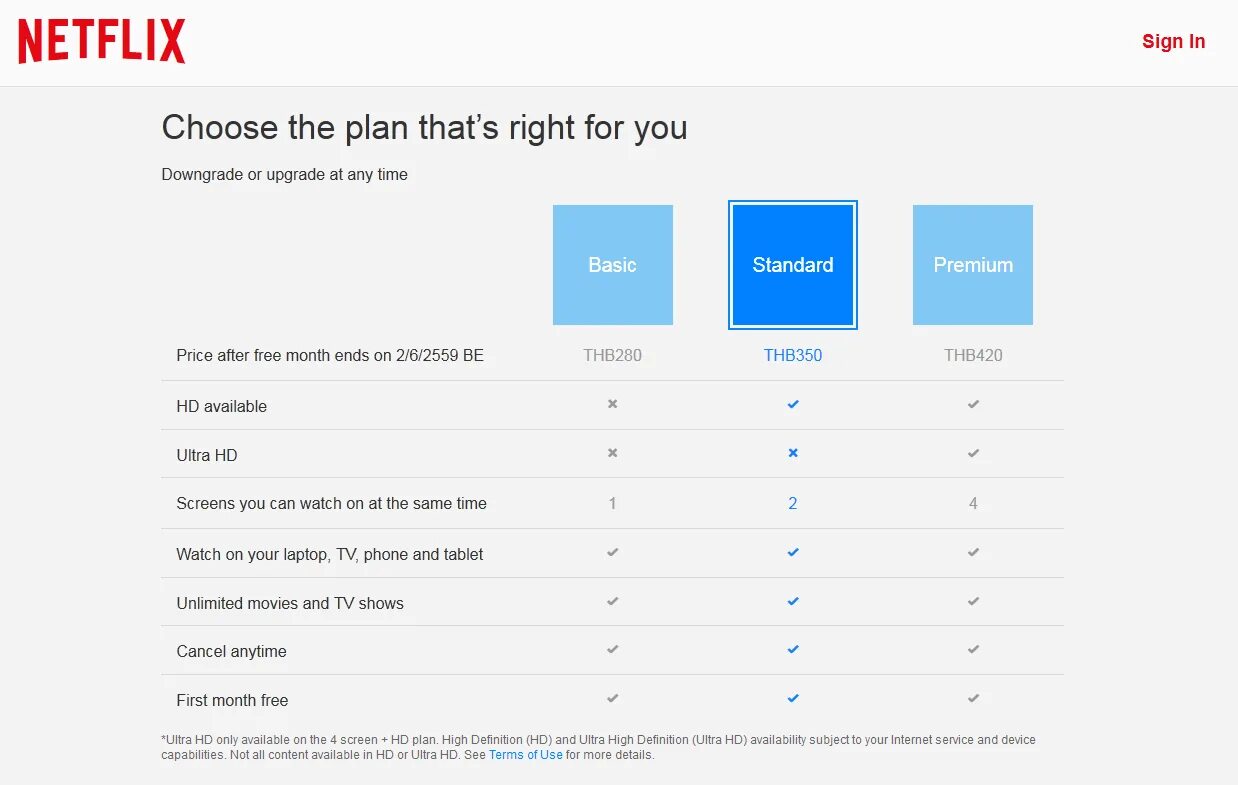Click the Standard plan Cancel anytime checkmark
Screen dimensions: 1238x785
coord(793,649)
